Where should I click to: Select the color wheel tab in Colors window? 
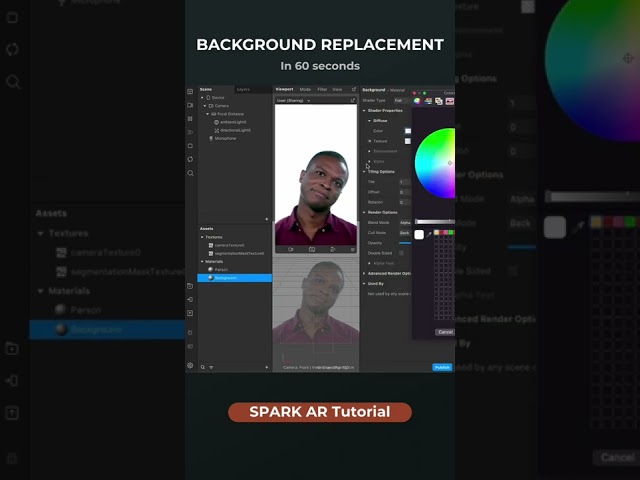tap(417, 101)
